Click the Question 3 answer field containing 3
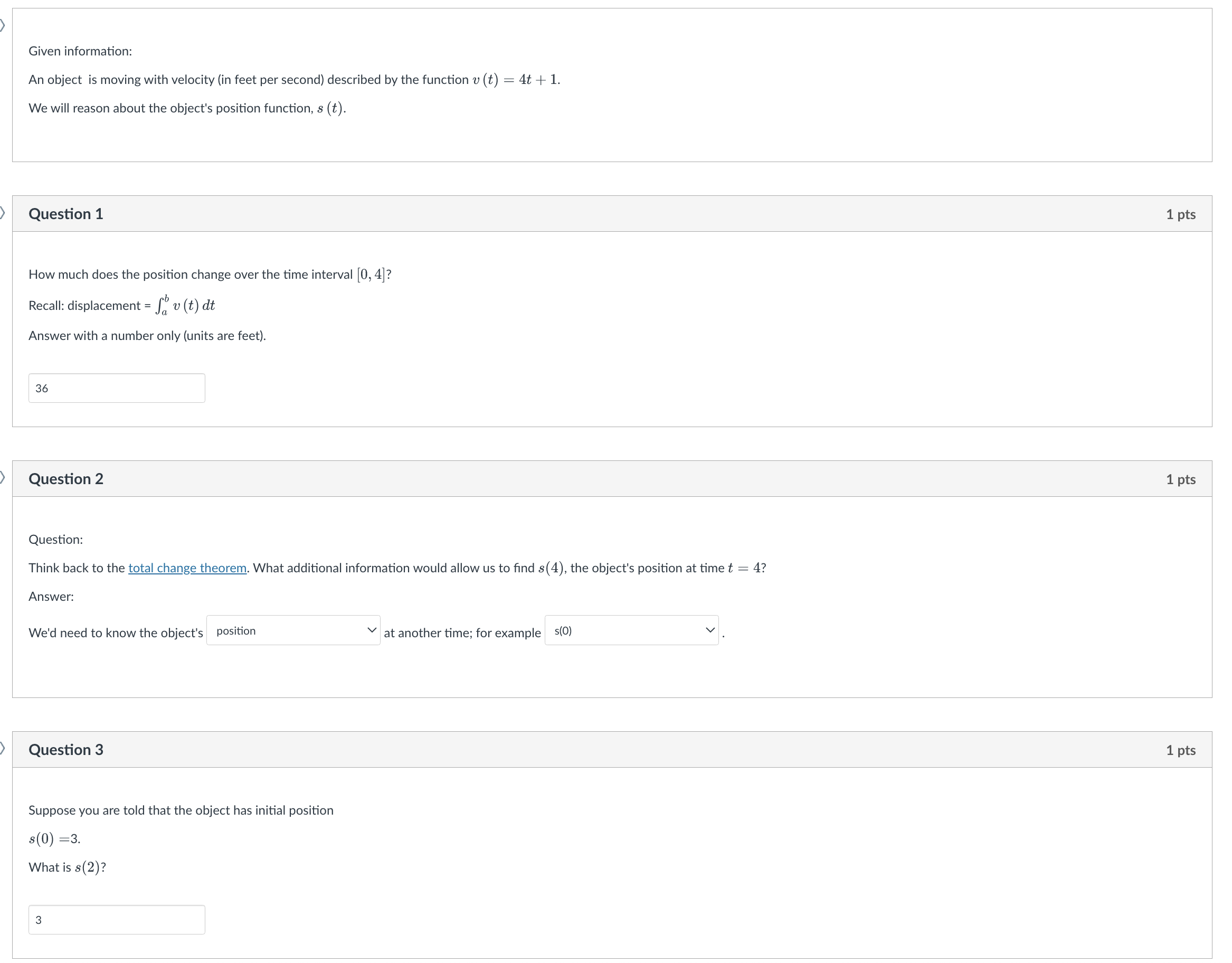The height and width of the screenshot is (963, 1232). [x=117, y=920]
